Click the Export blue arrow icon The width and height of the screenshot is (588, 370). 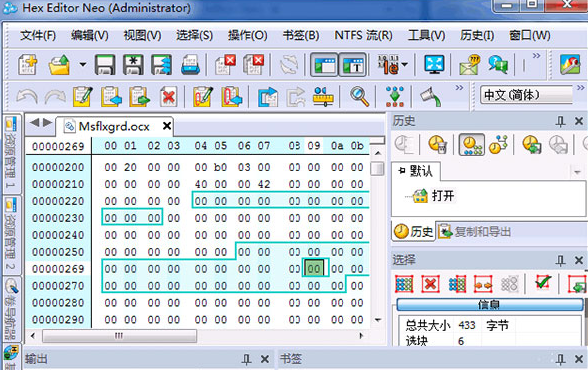pos(268,97)
